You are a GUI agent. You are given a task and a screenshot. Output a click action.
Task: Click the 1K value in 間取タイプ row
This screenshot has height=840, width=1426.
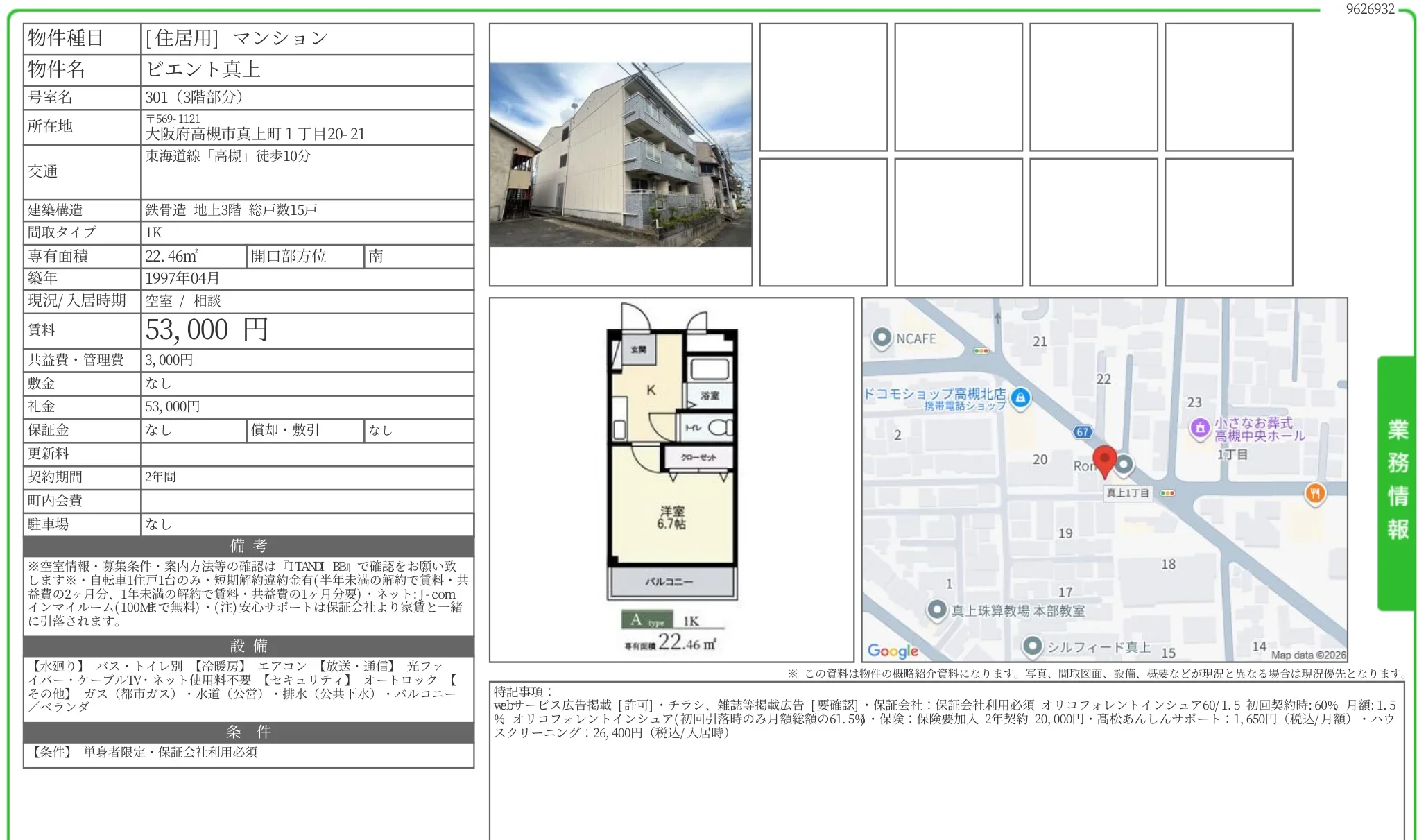tap(153, 232)
